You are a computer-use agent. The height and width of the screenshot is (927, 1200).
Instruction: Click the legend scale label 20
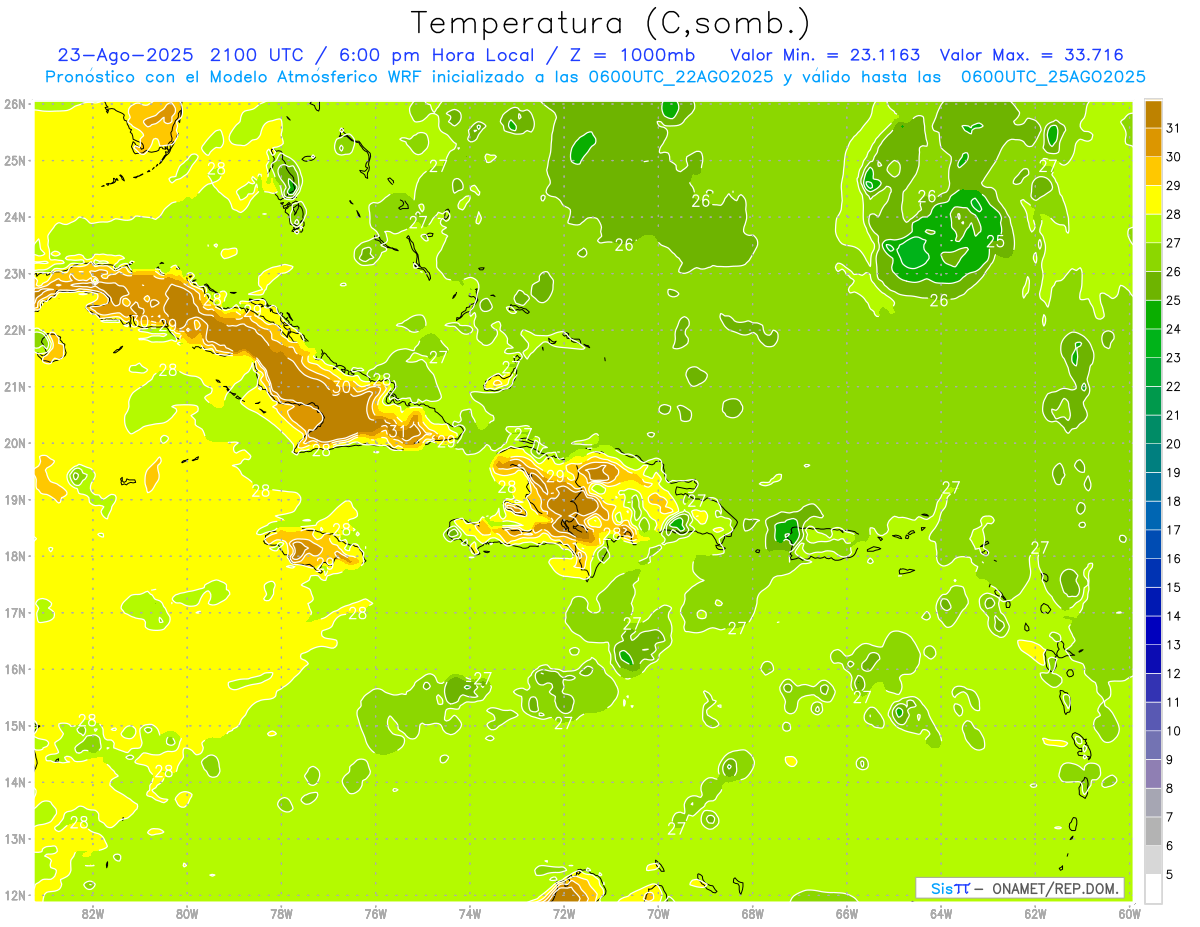1174,443
